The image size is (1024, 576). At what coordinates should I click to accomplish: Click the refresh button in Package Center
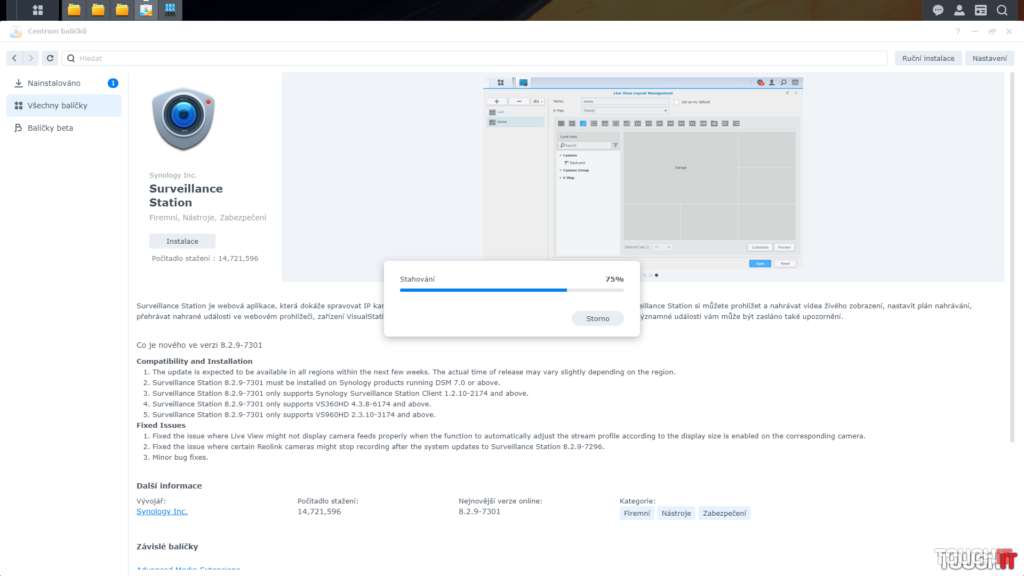pos(50,58)
